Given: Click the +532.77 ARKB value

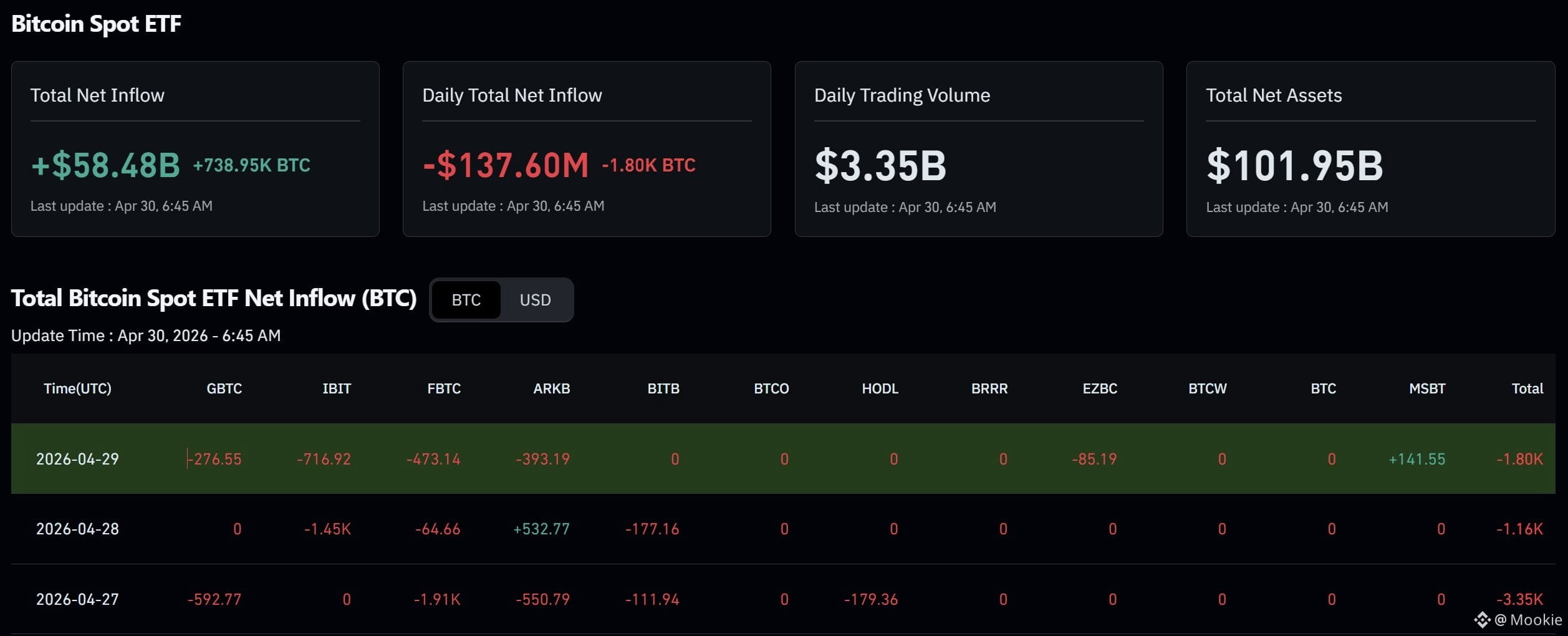Looking at the screenshot, I should (541, 529).
